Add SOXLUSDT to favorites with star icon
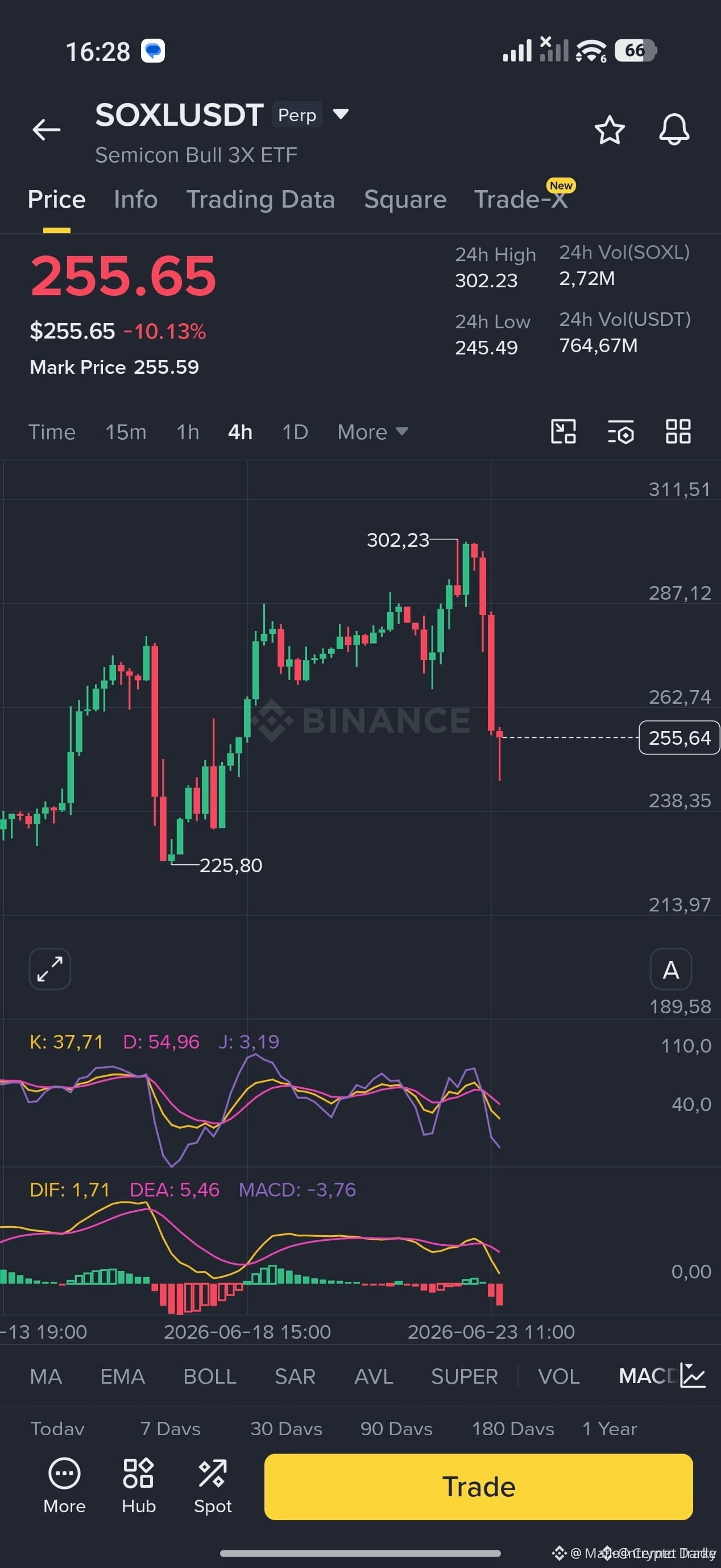Image resolution: width=721 pixels, height=1568 pixels. point(609,130)
